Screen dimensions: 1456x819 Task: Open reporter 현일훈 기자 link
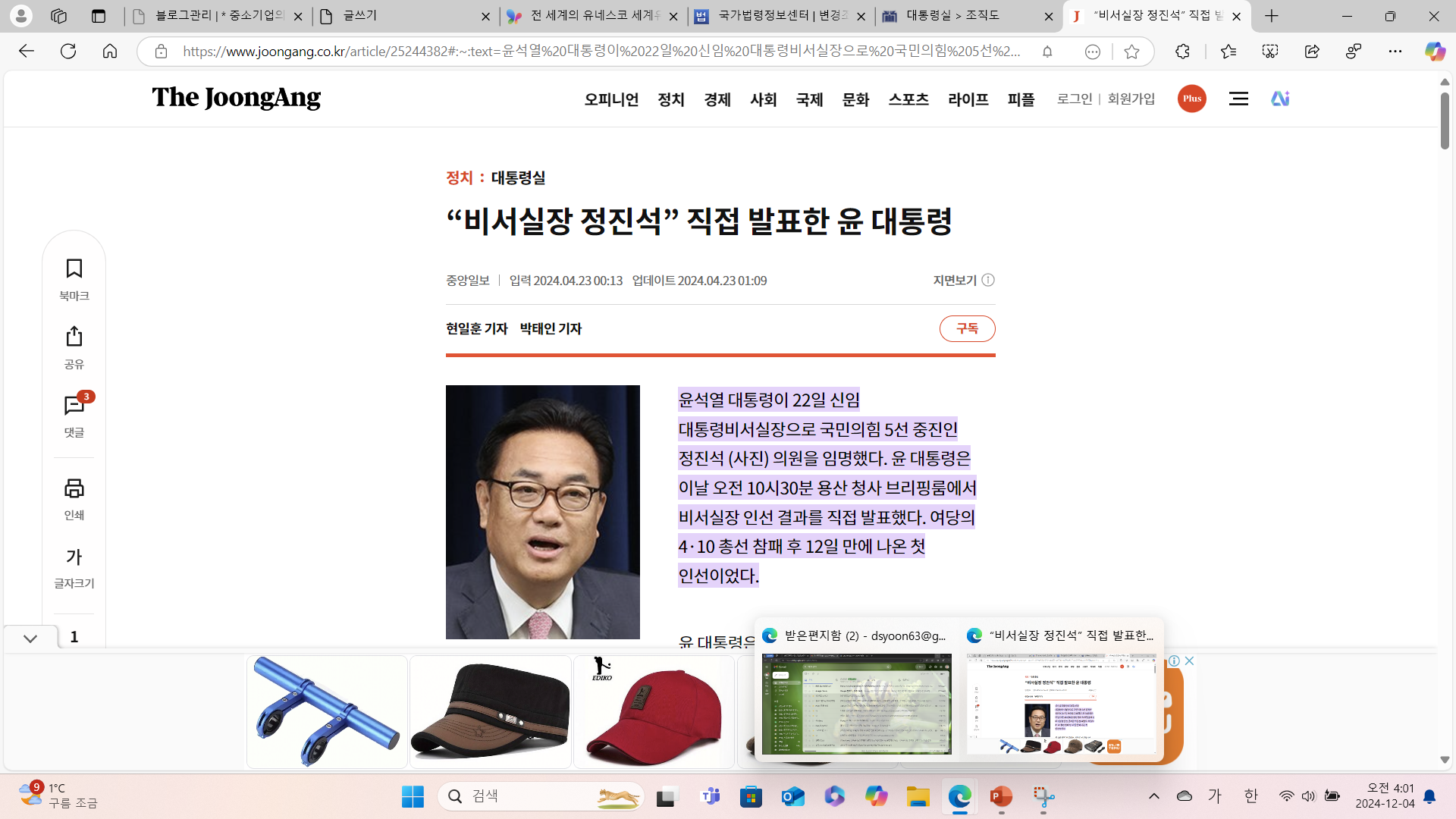coord(476,328)
